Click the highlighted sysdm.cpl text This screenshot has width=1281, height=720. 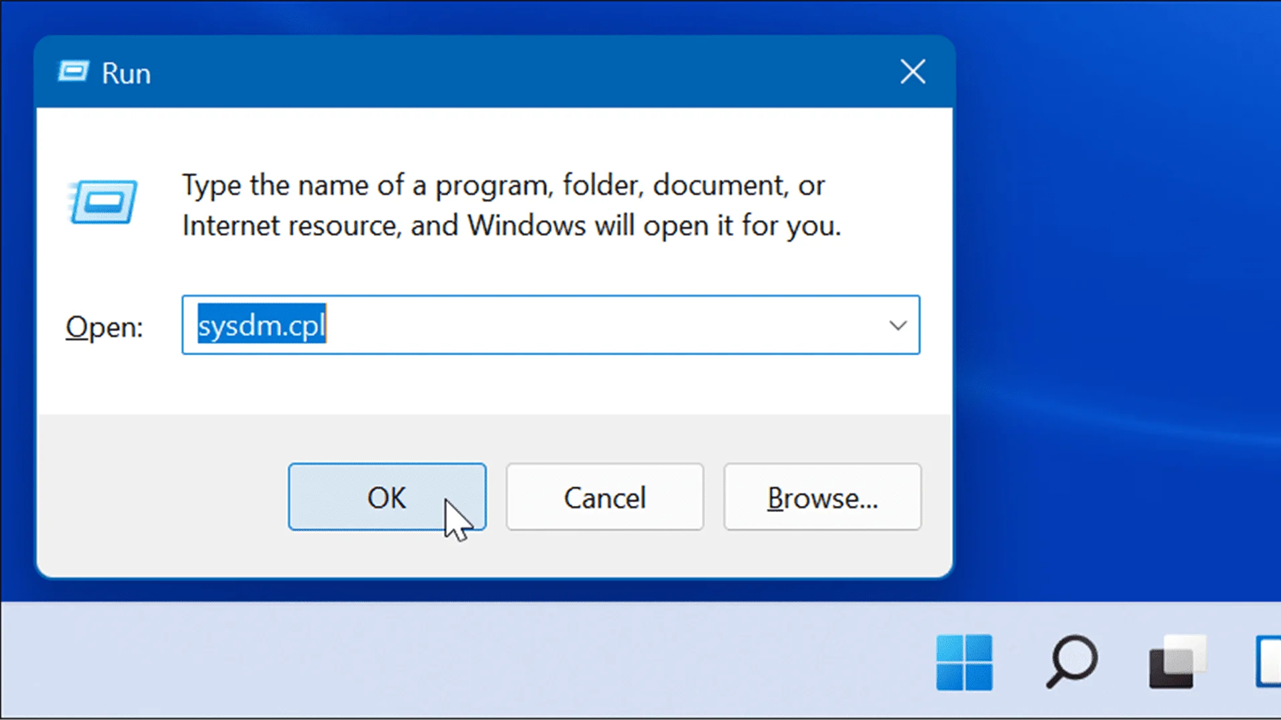point(262,325)
